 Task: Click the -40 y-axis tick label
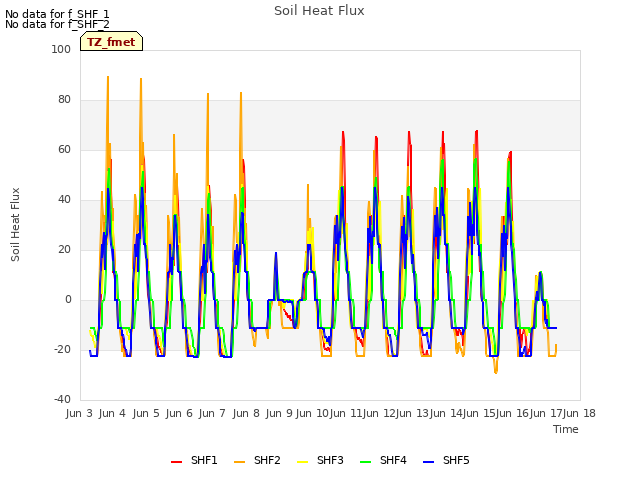click(62, 399)
